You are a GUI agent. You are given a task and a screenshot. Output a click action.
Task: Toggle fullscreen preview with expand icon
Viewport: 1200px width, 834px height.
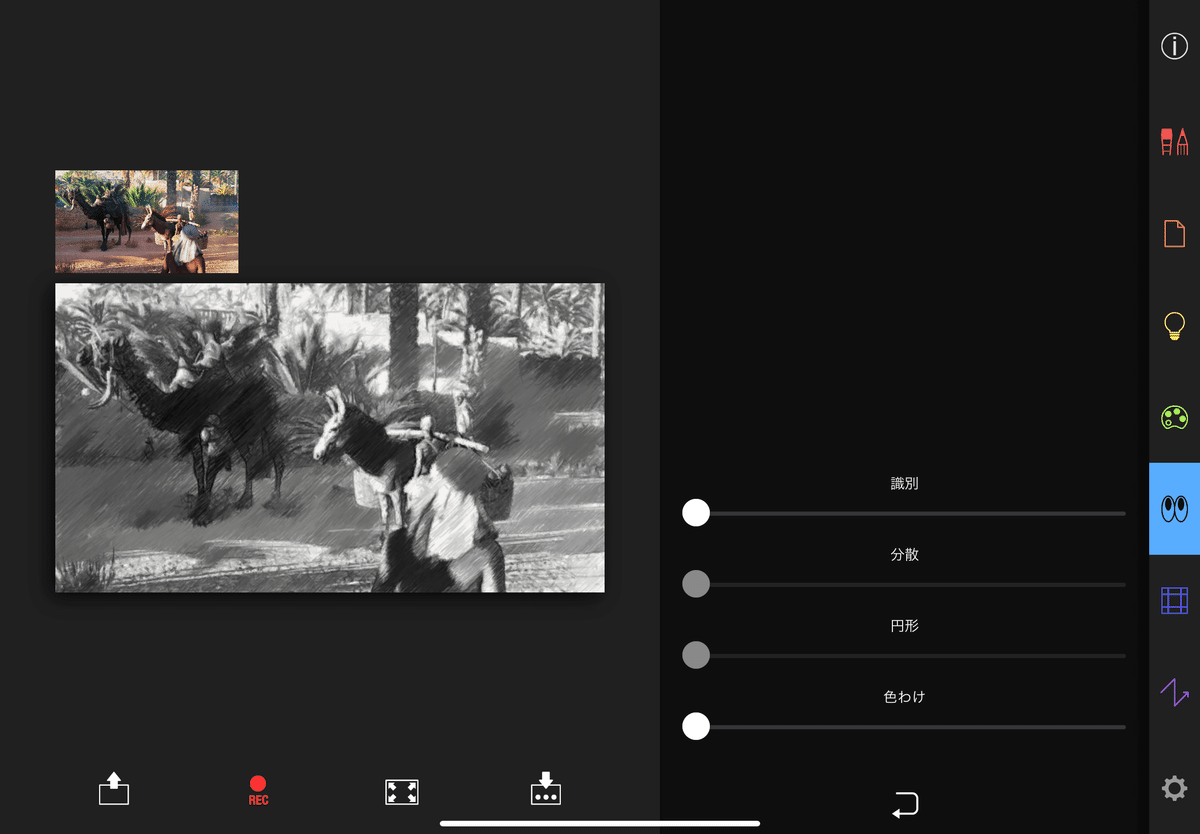click(x=402, y=792)
